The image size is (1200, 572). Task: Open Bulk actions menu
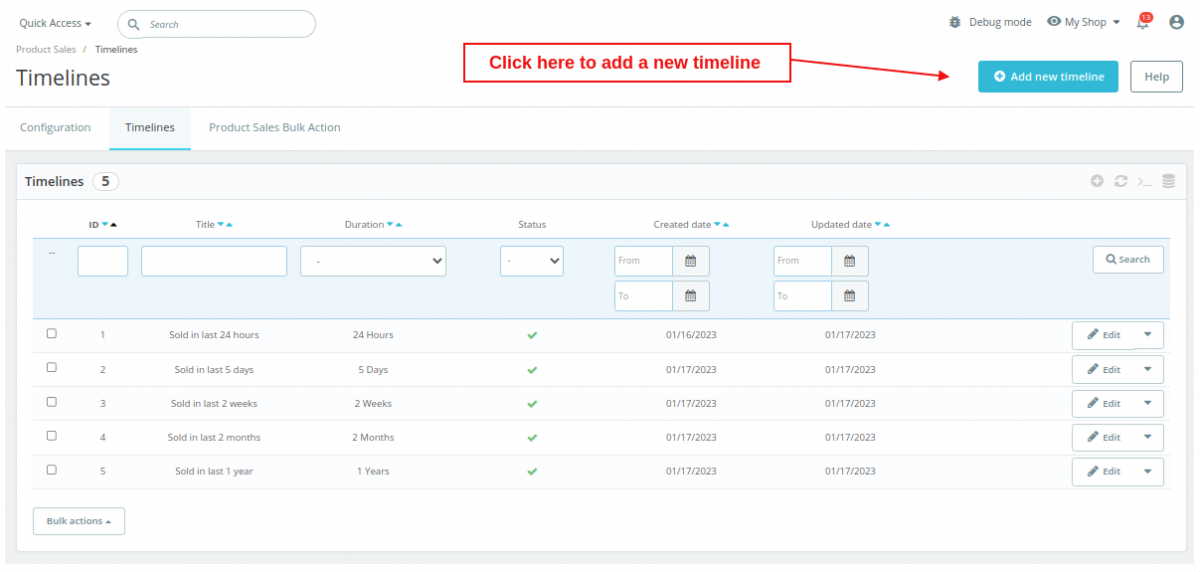(79, 521)
